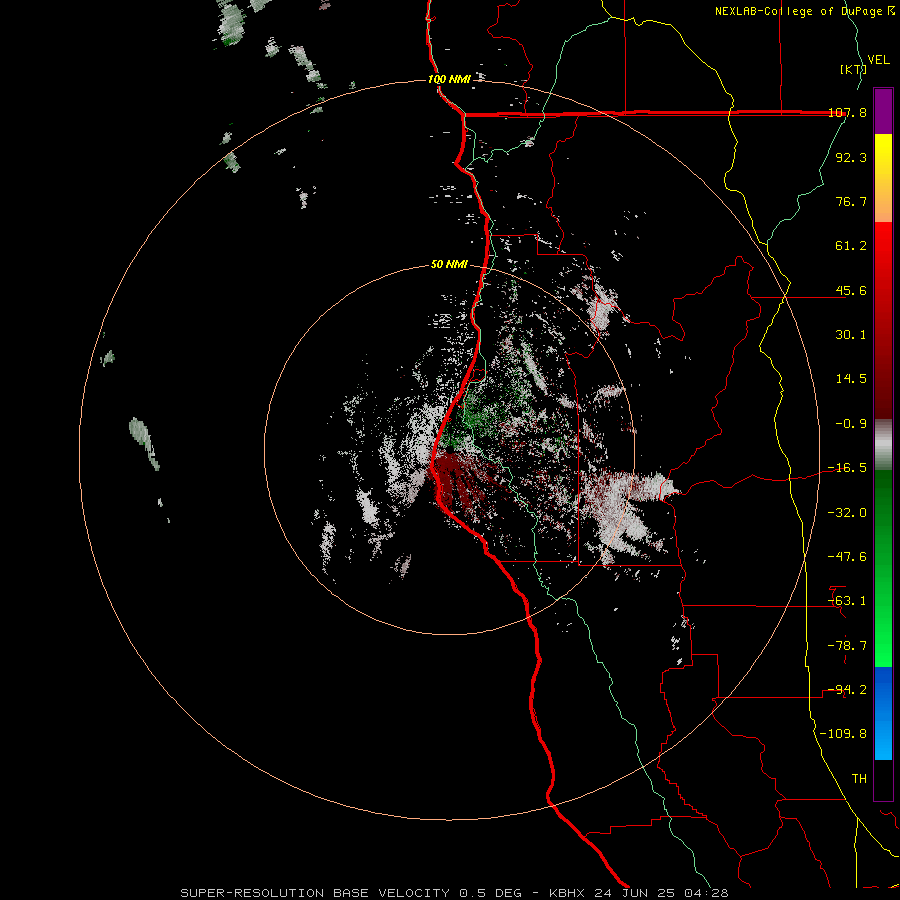Click the 92.3 scale value
The height and width of the screenshot is (900, 900).
tap(851, 157)
